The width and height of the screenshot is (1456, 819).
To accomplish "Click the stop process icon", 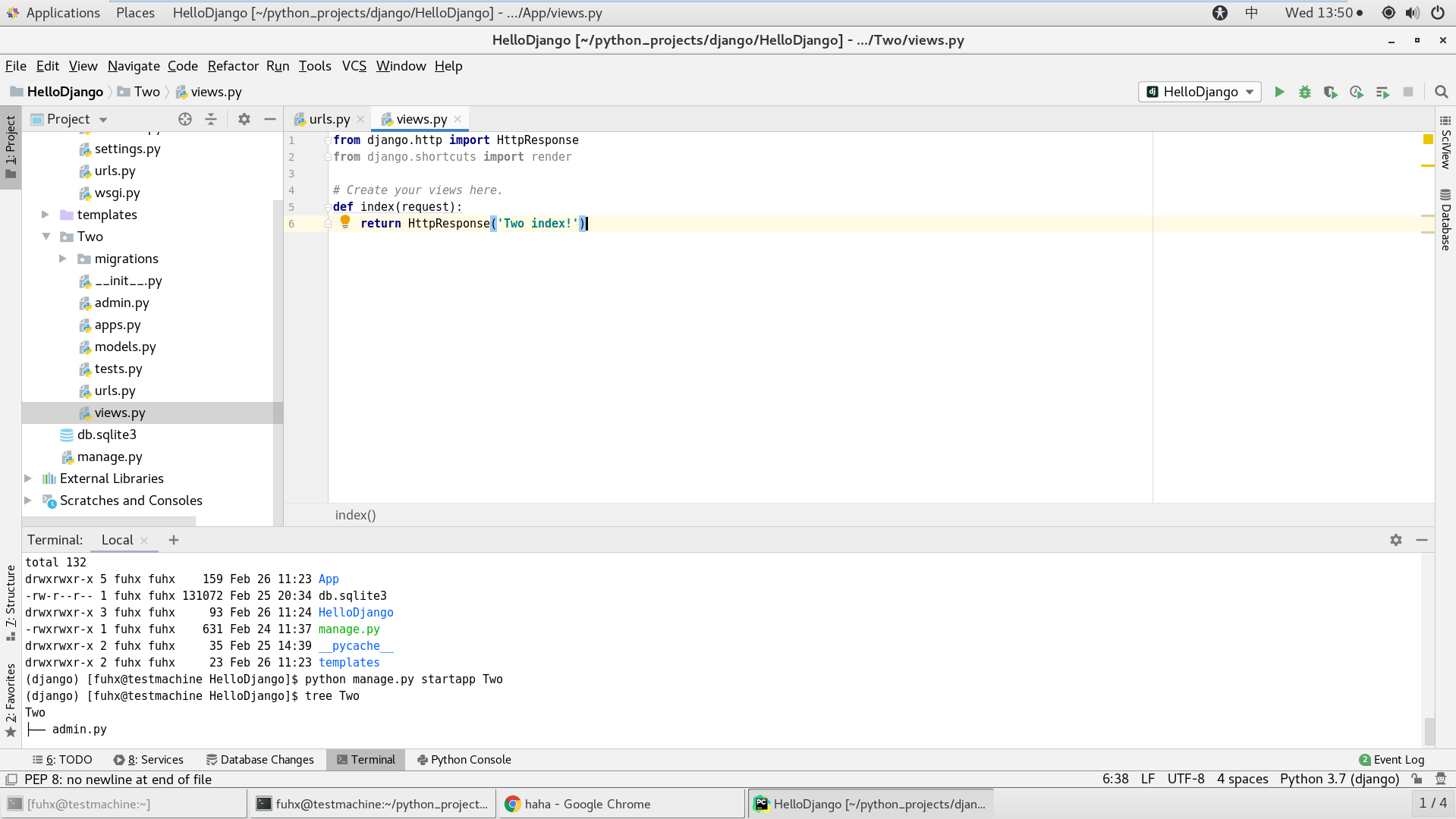I will tap(1408, 92).
